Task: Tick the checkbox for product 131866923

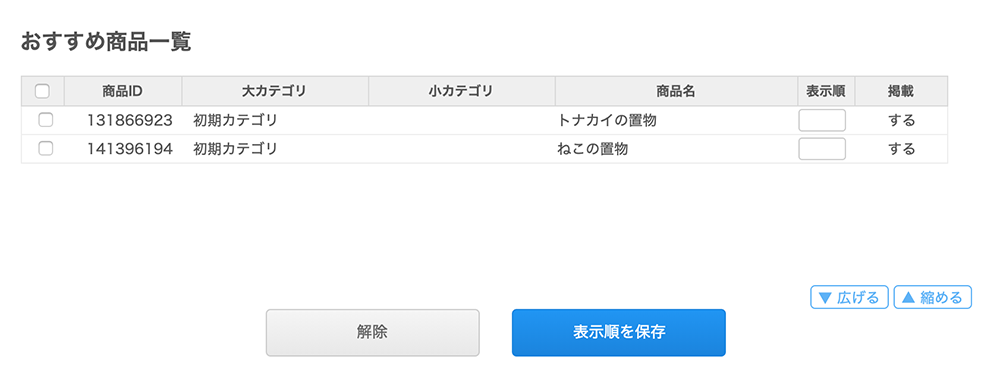Action: point(45,120)
